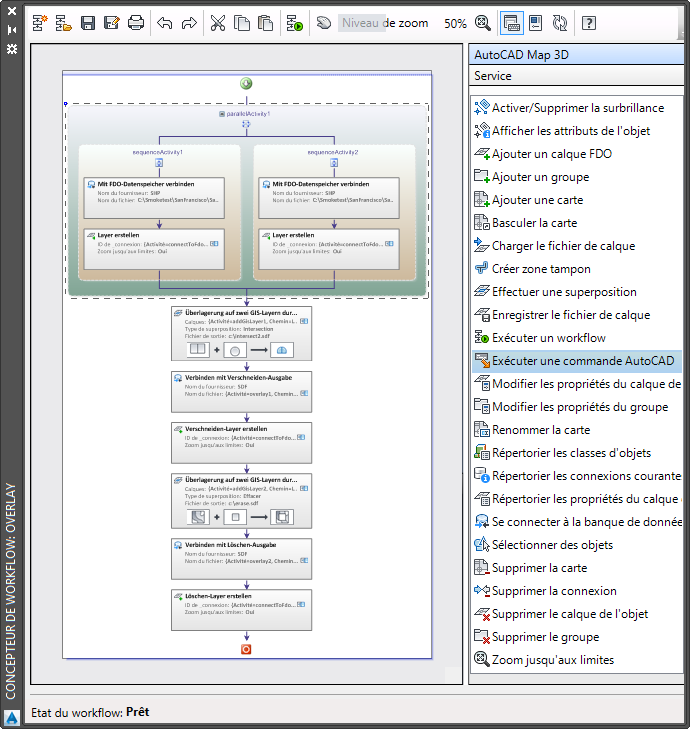690x729 pixels.
Task: Select the Verbinden mit Verschneiden-Ausgabe activity
Action: click(x=241, y=391)
